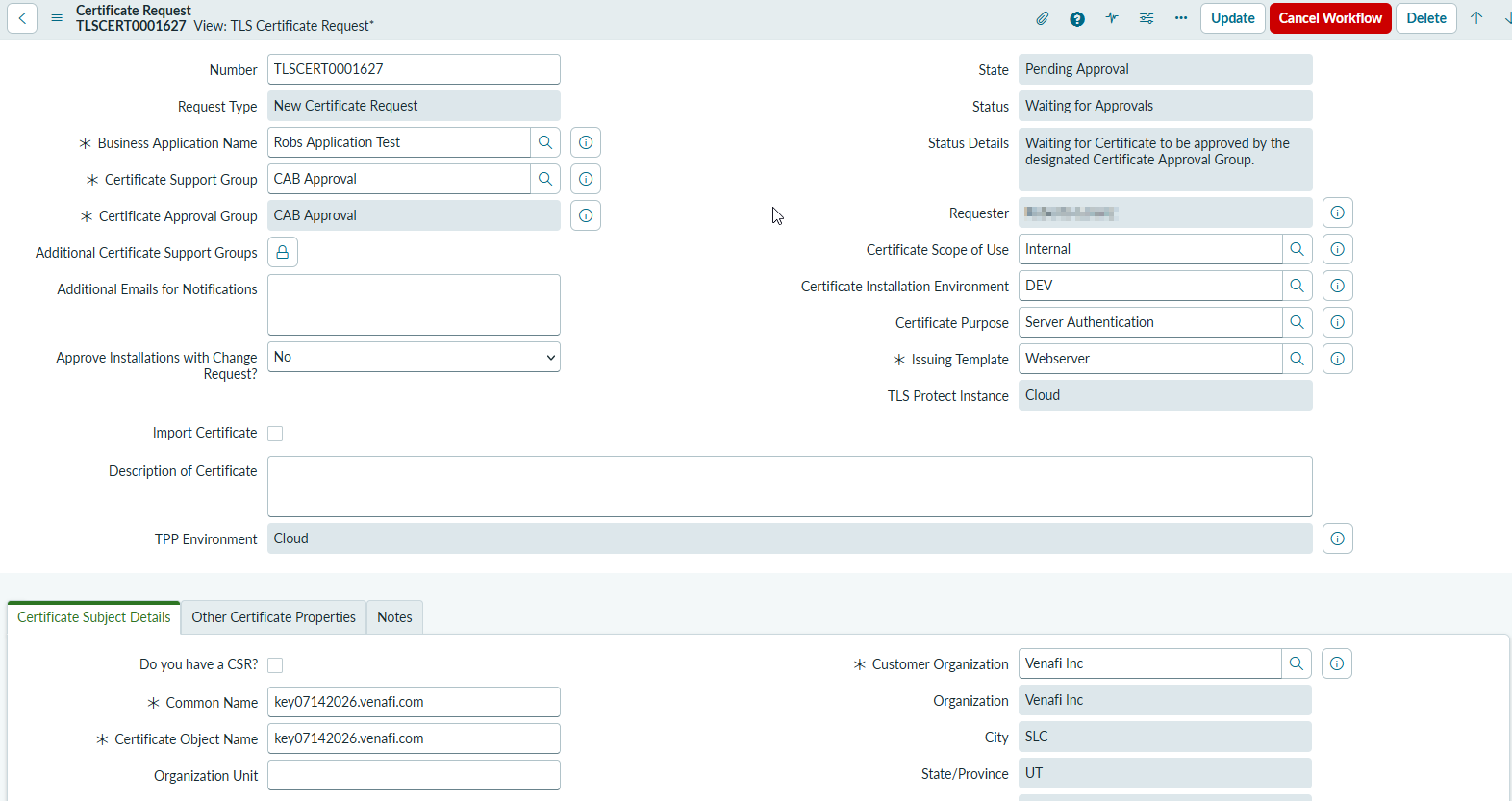The height and width of the screenshot is (801, 1512).
Task: Click the Delete button
Action: [1426, 18]
